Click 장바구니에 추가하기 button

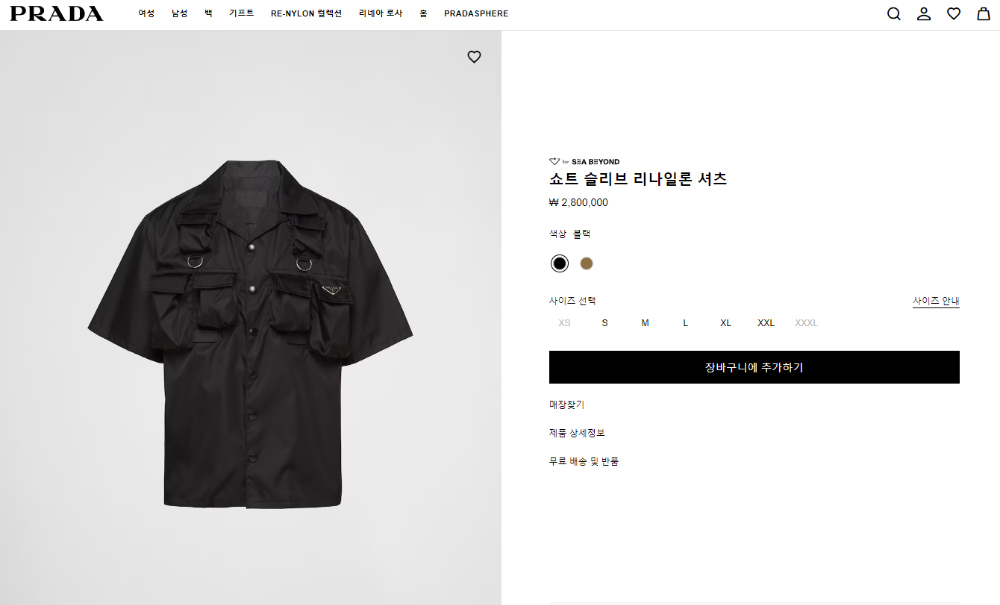(x=754, y=367)
